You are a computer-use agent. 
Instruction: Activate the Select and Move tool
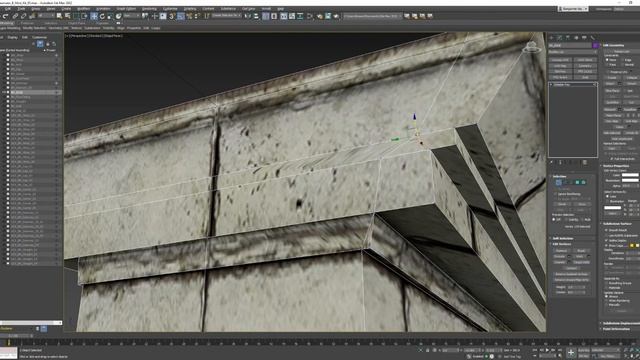94,16
